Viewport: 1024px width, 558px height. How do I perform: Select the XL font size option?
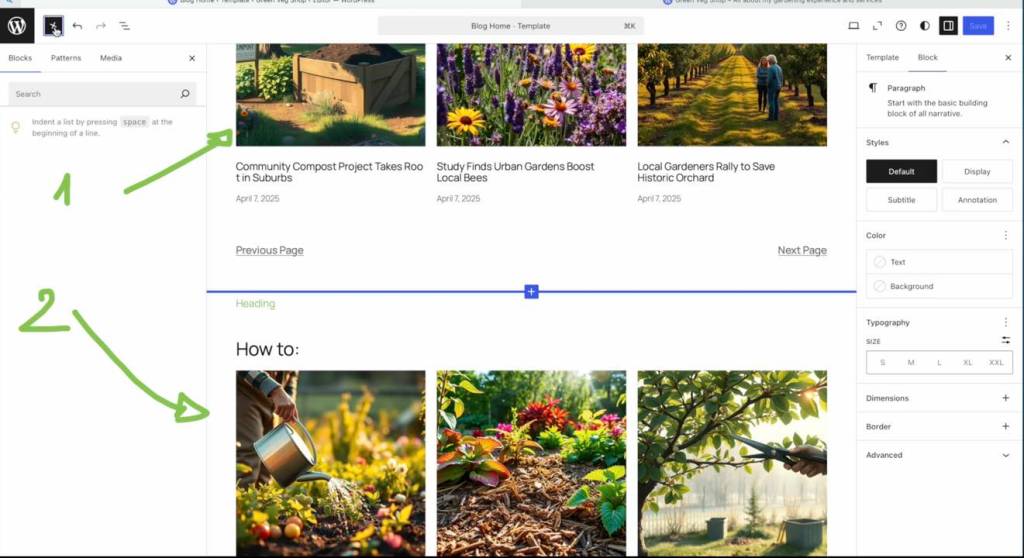coord(967,362)
